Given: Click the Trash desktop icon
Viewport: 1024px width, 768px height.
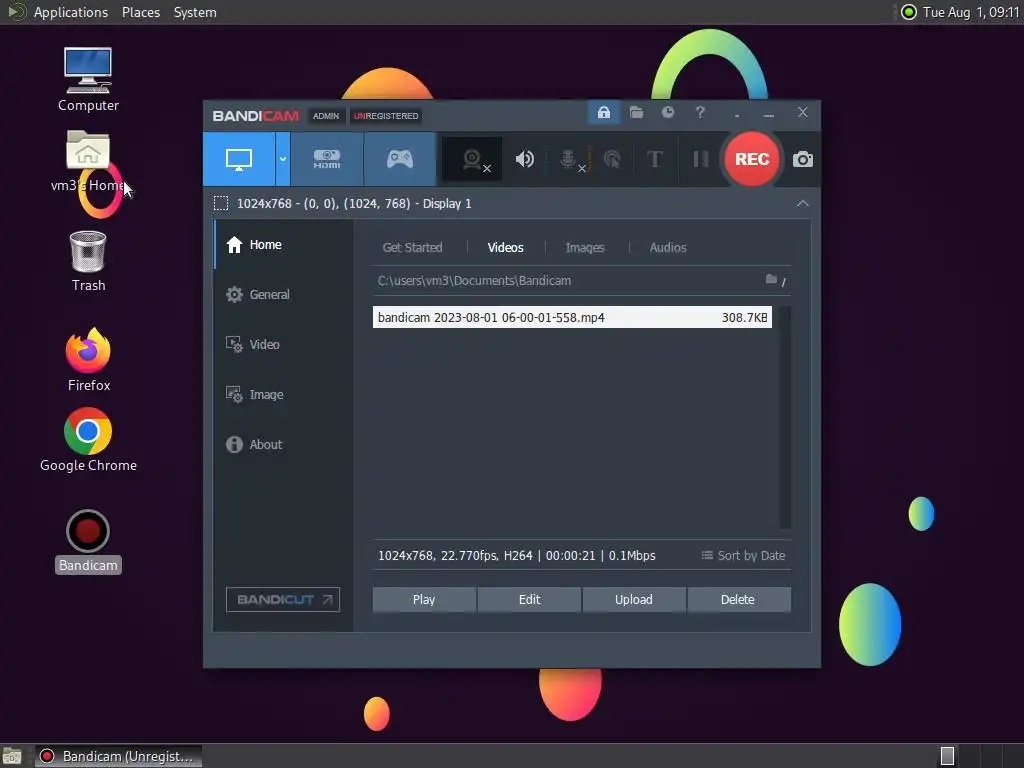Looking at the screenshot, I should (88, 261).
